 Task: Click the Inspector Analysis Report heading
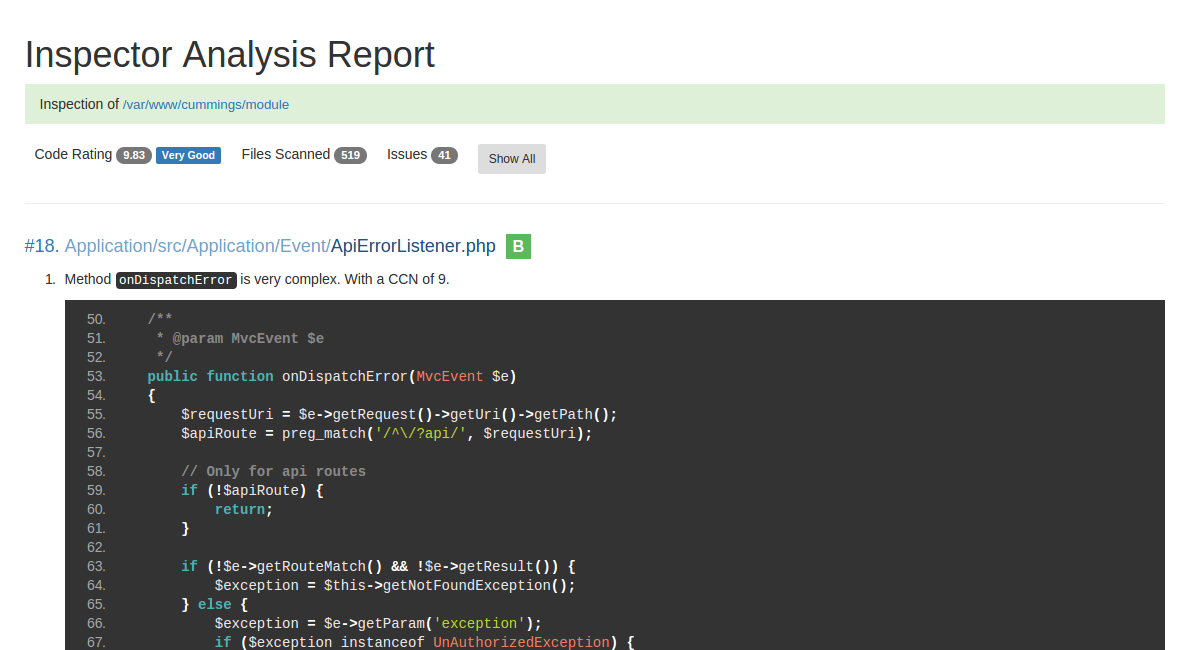point(230,54)
